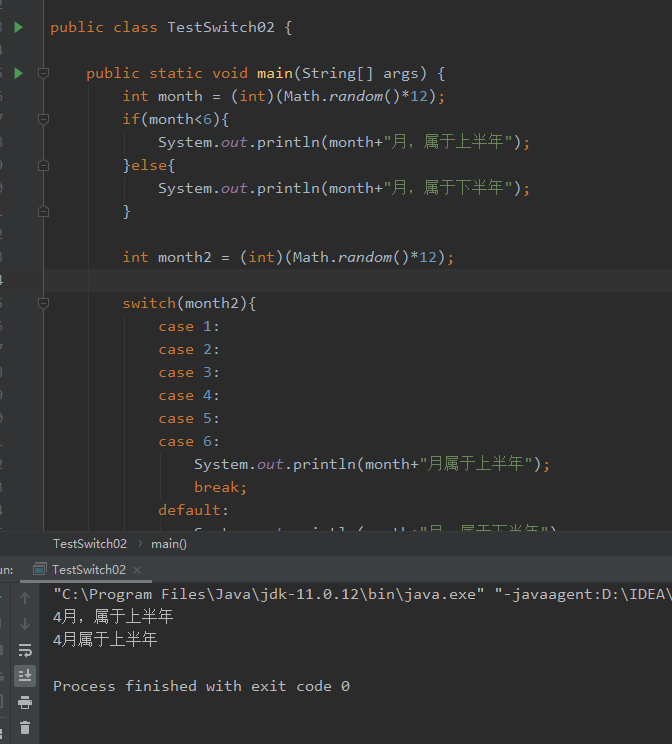672x744 pixels.
Task: Click the java.exe command line in console
Action: (362, 594)
